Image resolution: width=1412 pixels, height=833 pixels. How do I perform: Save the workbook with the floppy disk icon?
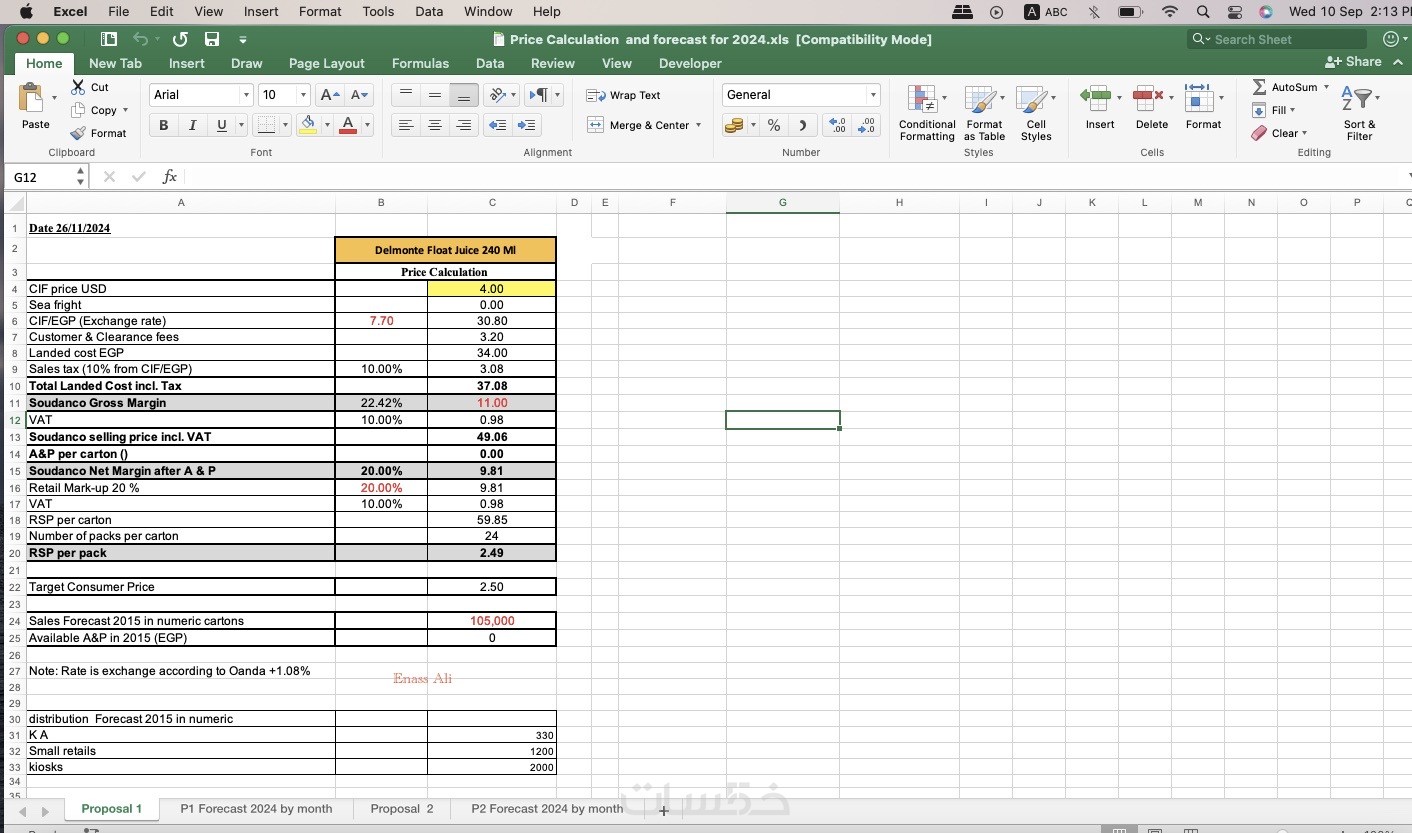(x=212, y=39)
